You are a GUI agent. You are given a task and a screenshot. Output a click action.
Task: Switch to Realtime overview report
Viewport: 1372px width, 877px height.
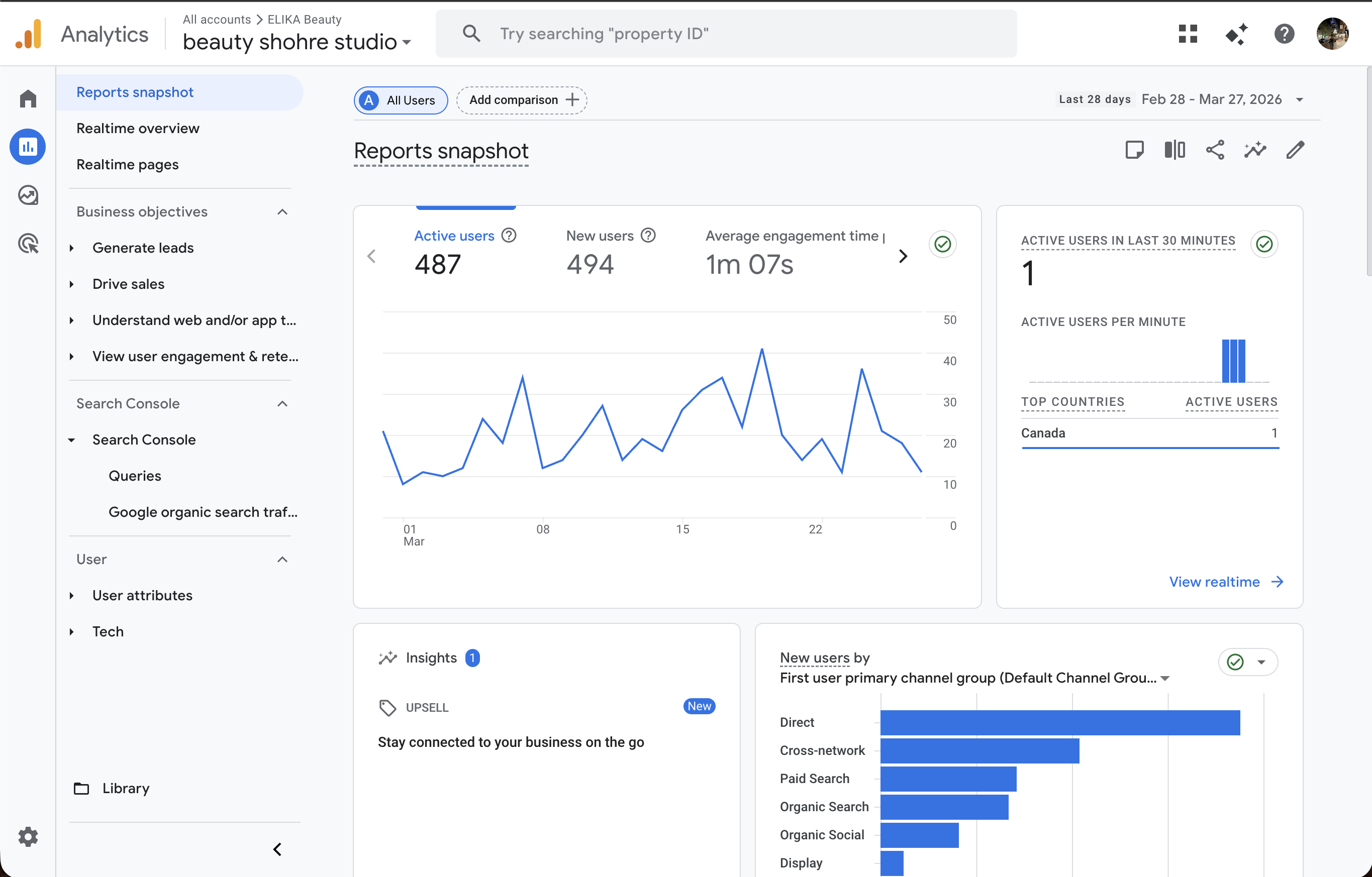tap(138, 128)
